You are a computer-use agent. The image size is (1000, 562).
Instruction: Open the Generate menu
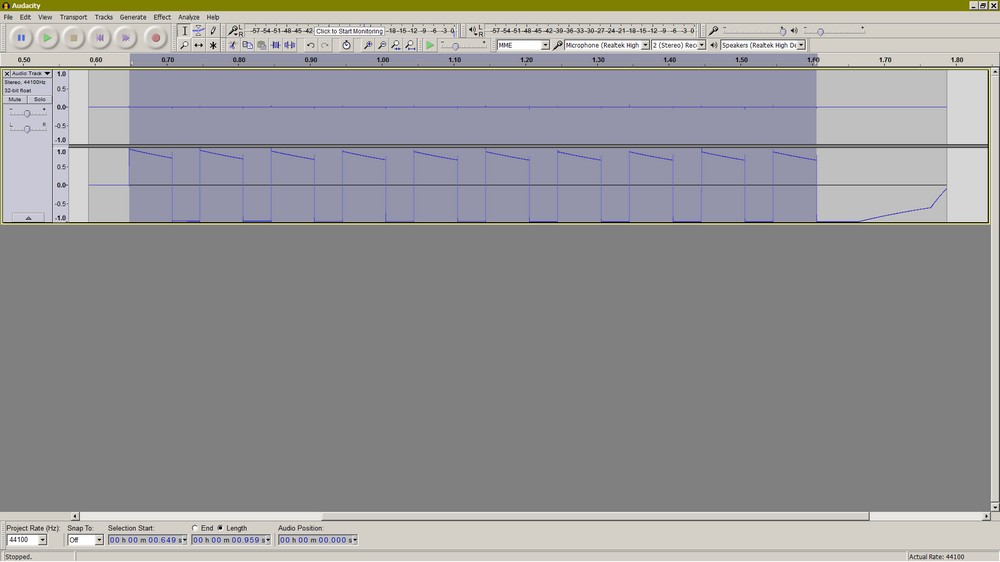click(x=133, y=17)
